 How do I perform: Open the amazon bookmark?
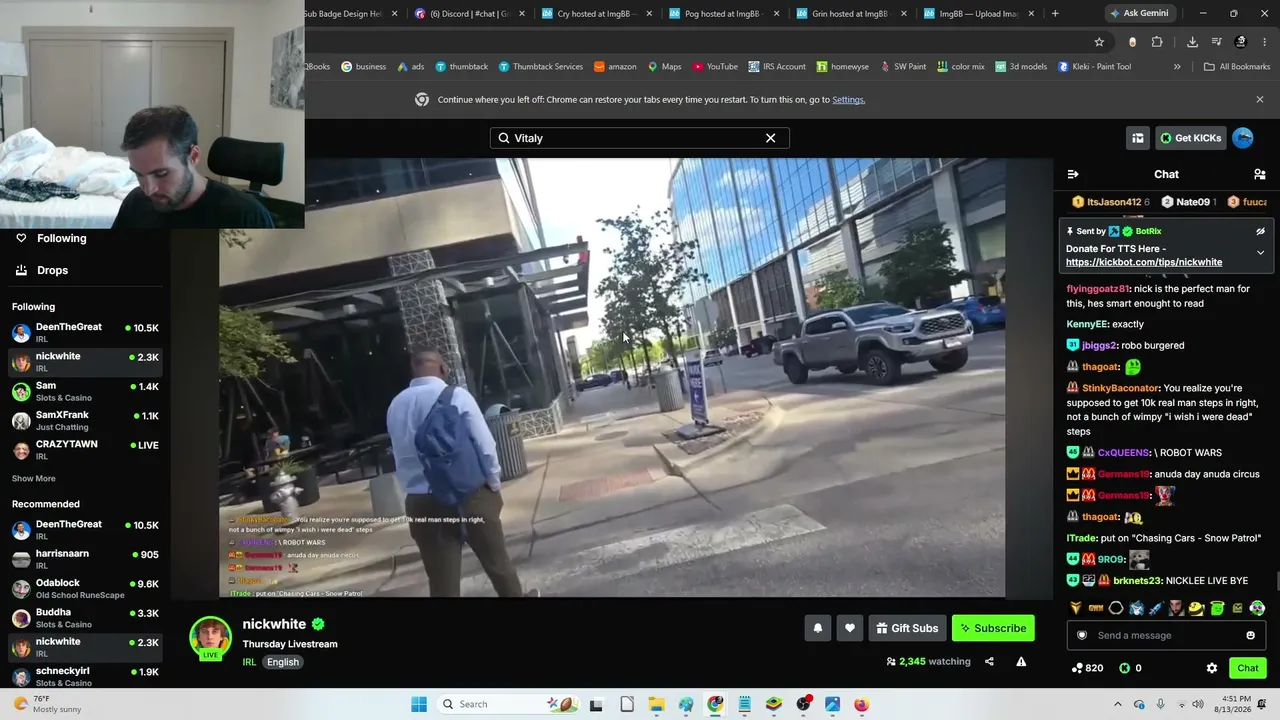point(615,67)
